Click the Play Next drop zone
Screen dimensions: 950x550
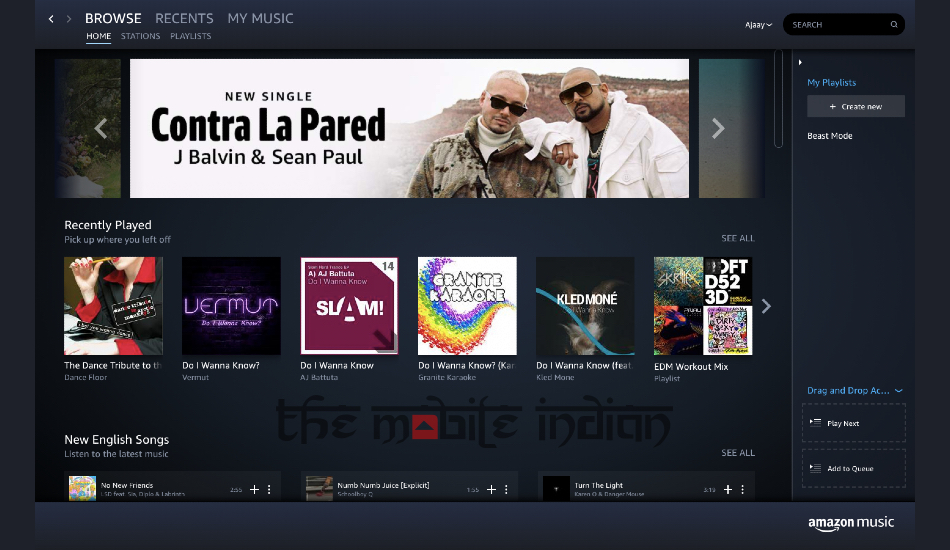point(854,423)
